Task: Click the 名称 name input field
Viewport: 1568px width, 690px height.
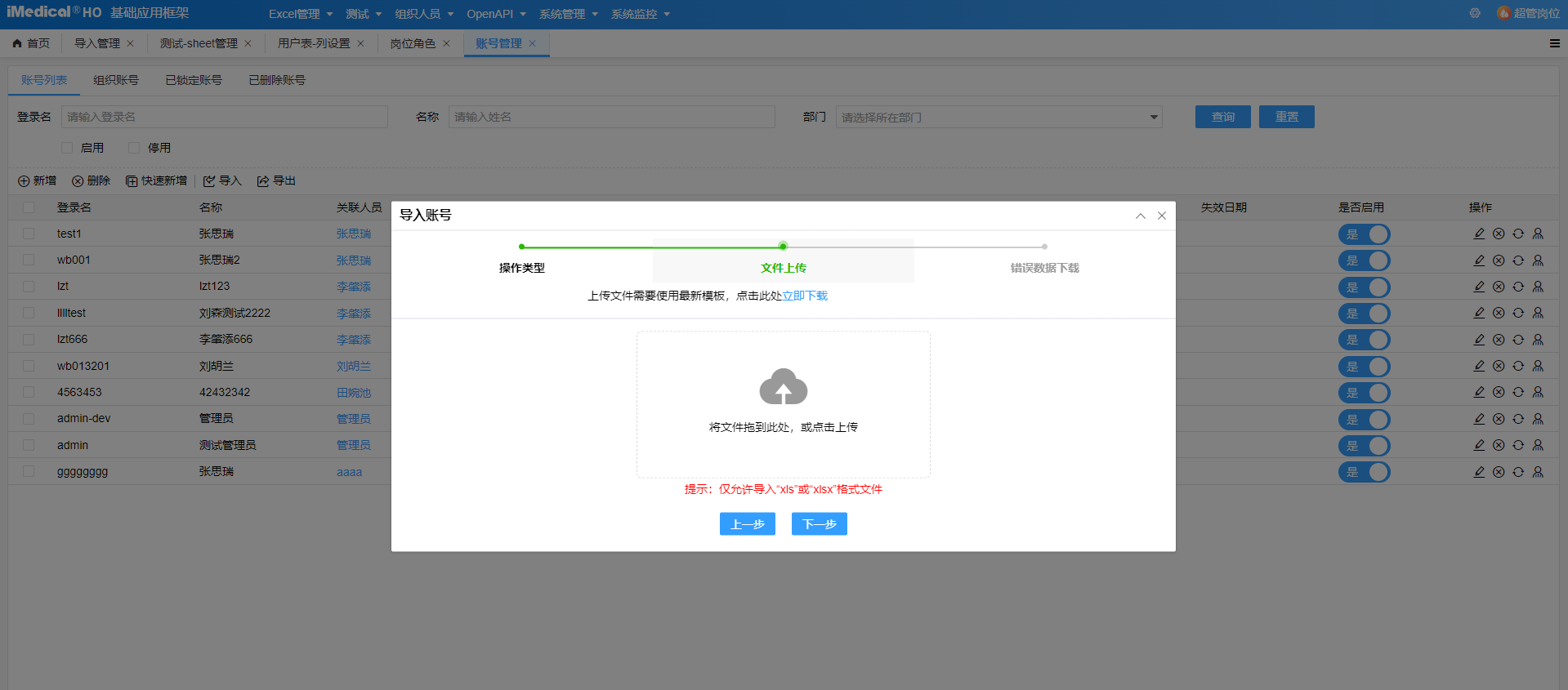Action: tap(612, 117)
